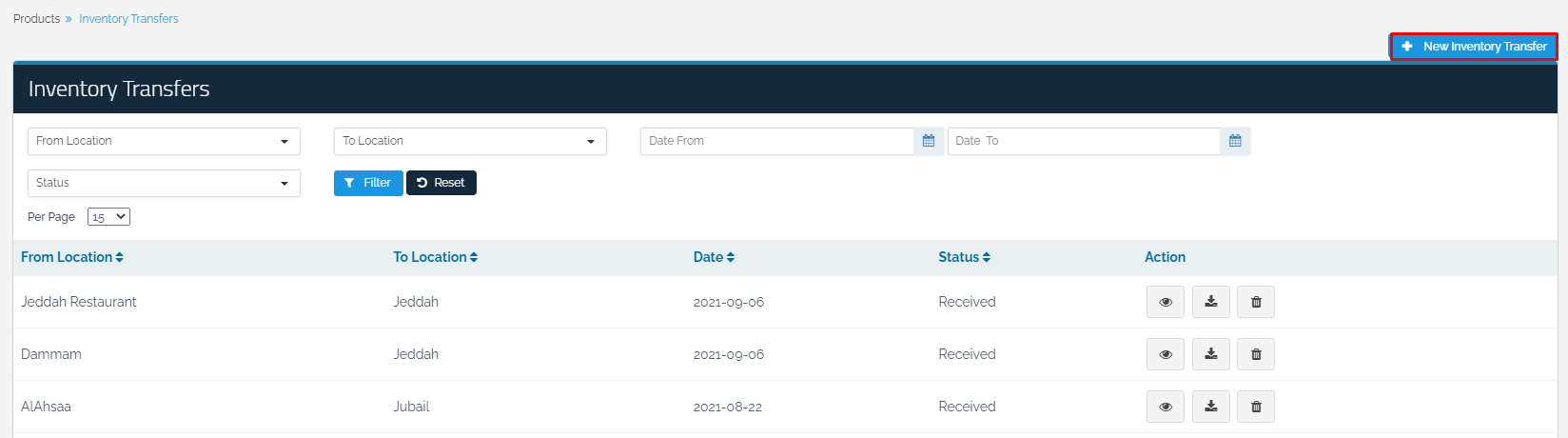View the Dammam transfer with eye icon
This screenshot has height=438, width=1568.
1165,354
